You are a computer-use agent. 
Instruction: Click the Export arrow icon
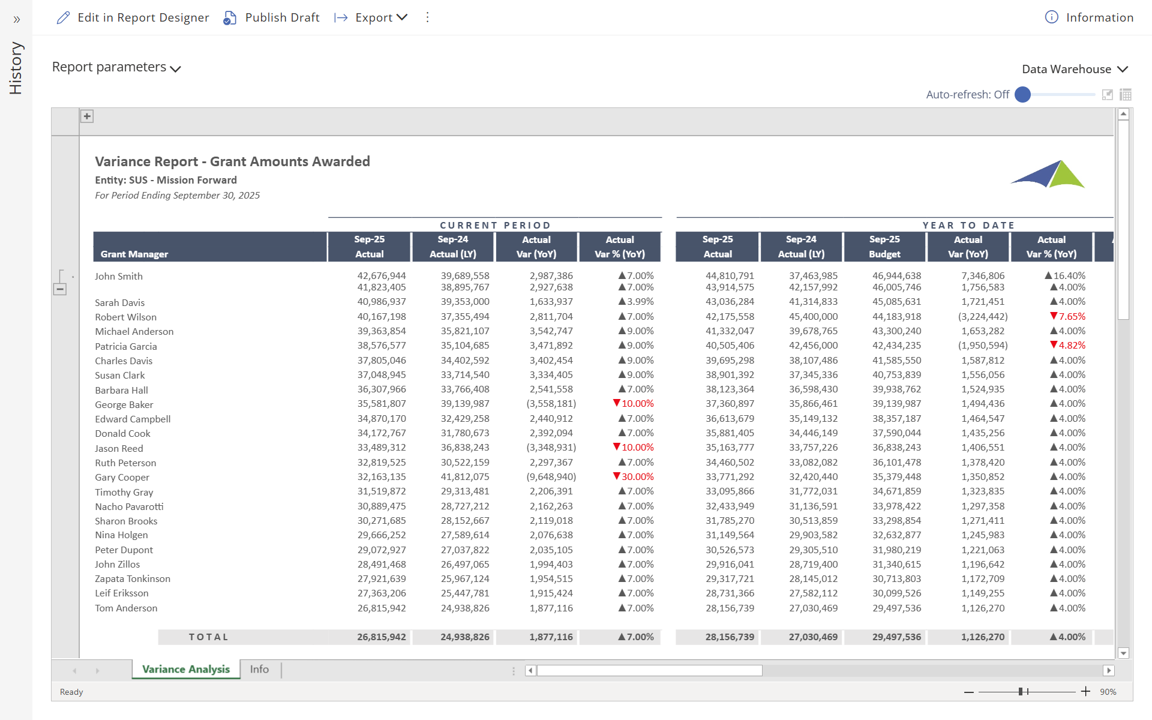pos(340,18)
